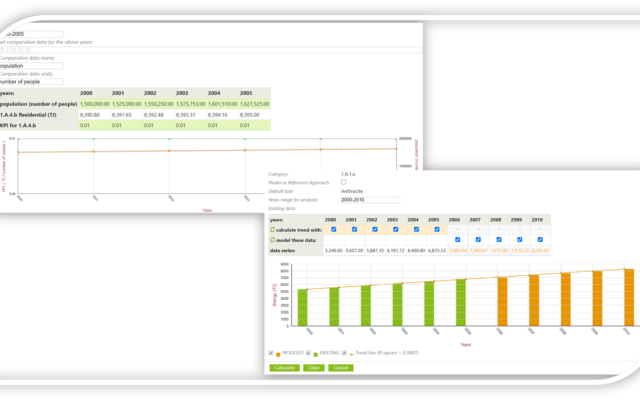Click the comparative data values input field
Screen dimensions: 640x400
[211, 50]
